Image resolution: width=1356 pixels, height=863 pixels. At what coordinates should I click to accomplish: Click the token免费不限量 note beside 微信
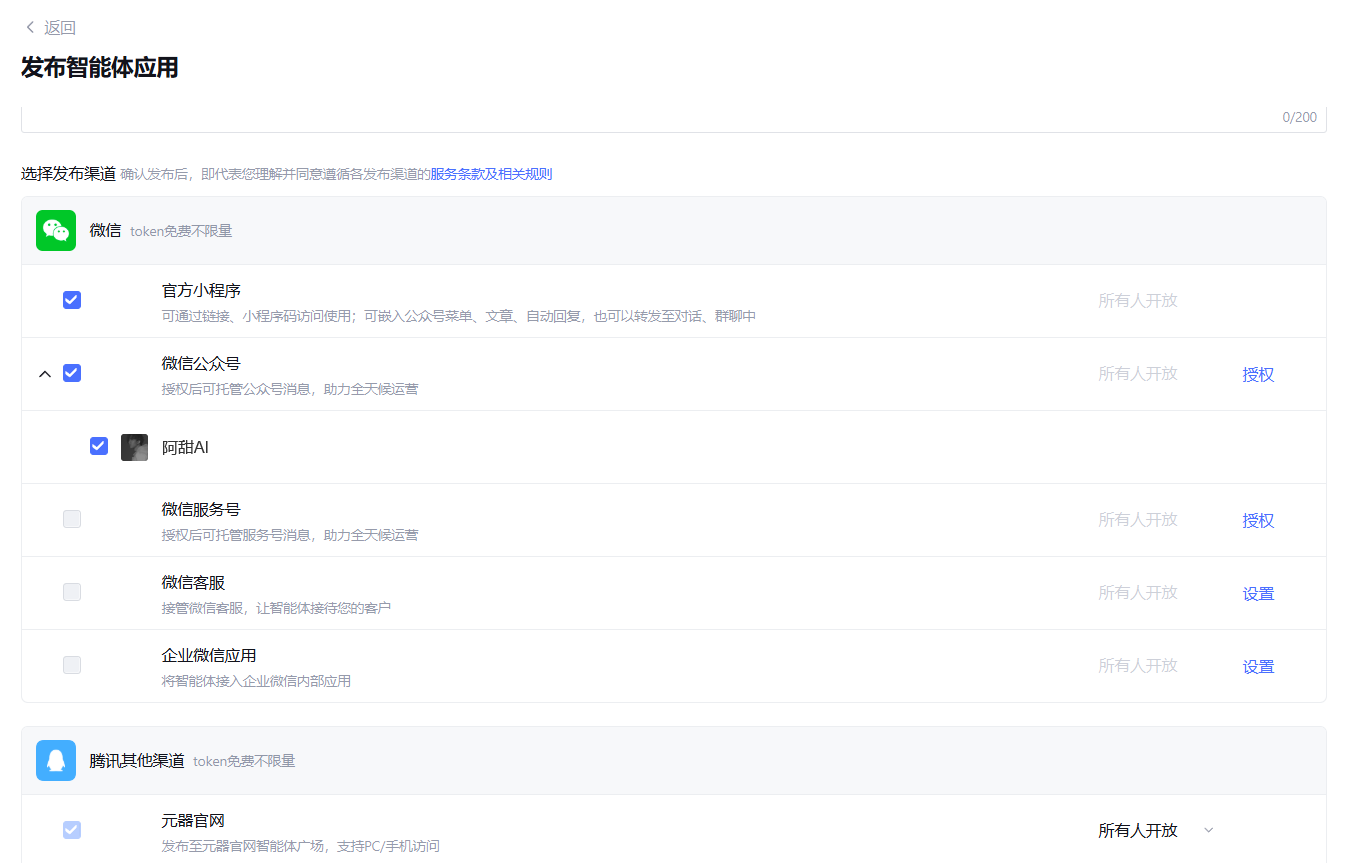coord(181,232)
